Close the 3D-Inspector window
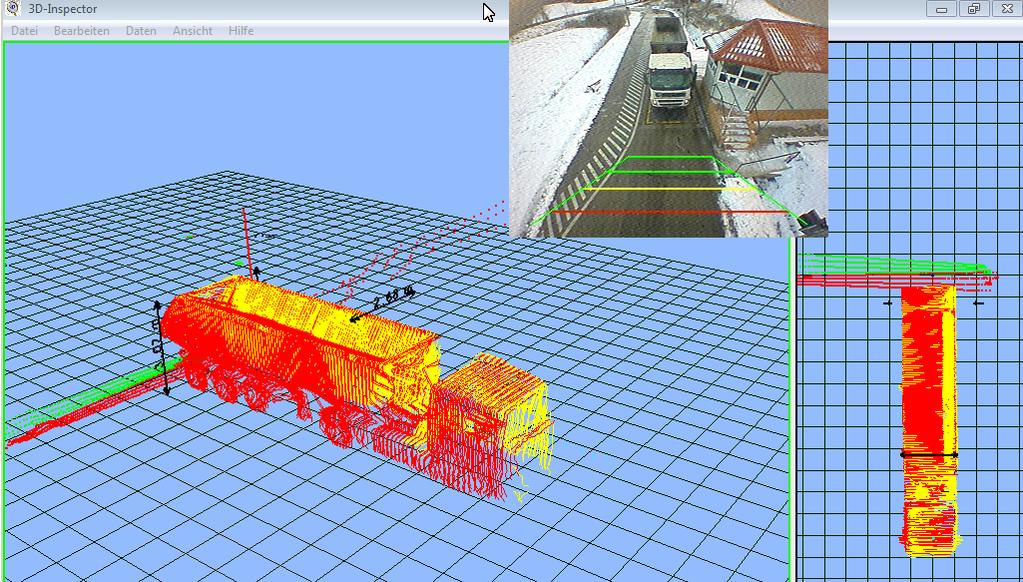 click(x=1007, y=9)
